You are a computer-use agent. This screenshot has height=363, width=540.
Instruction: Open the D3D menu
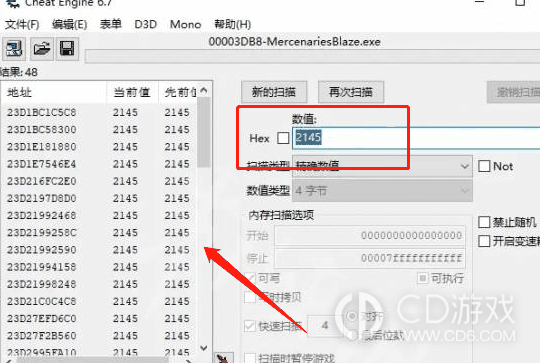pyautogui.click(x=145, y=24)
